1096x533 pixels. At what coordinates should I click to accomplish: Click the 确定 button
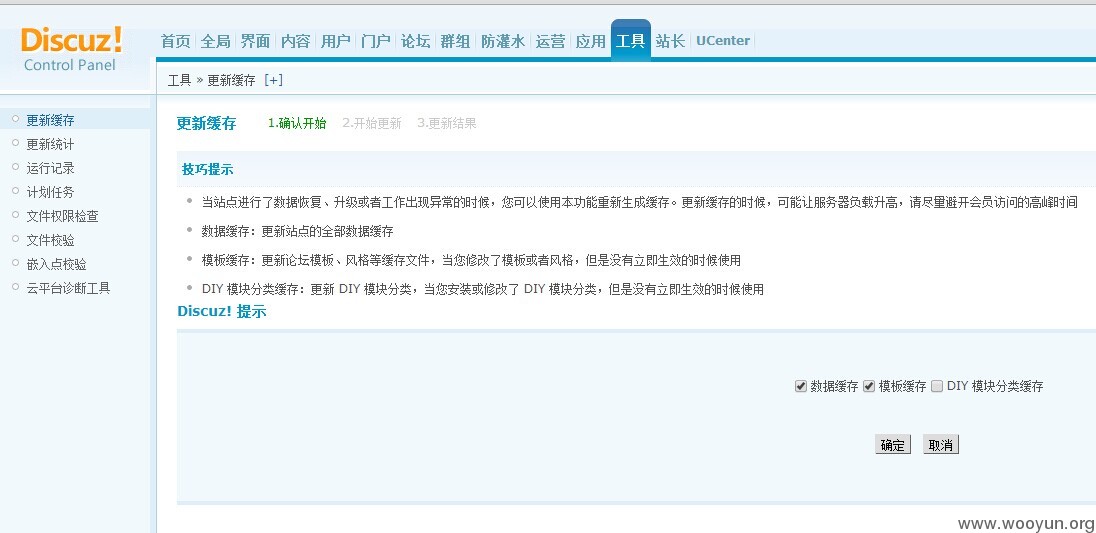[x=893, y=445]
